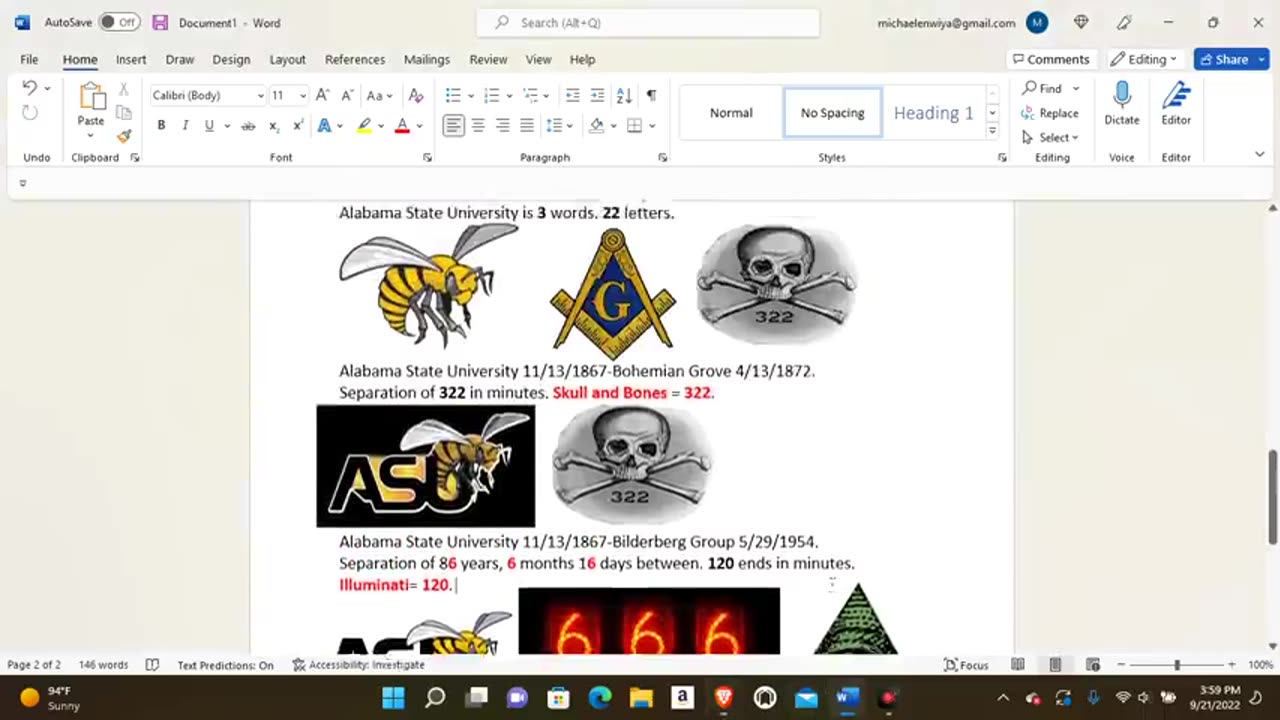
Task: Click the Format Painter icon
Action: [x=124, y=136]
